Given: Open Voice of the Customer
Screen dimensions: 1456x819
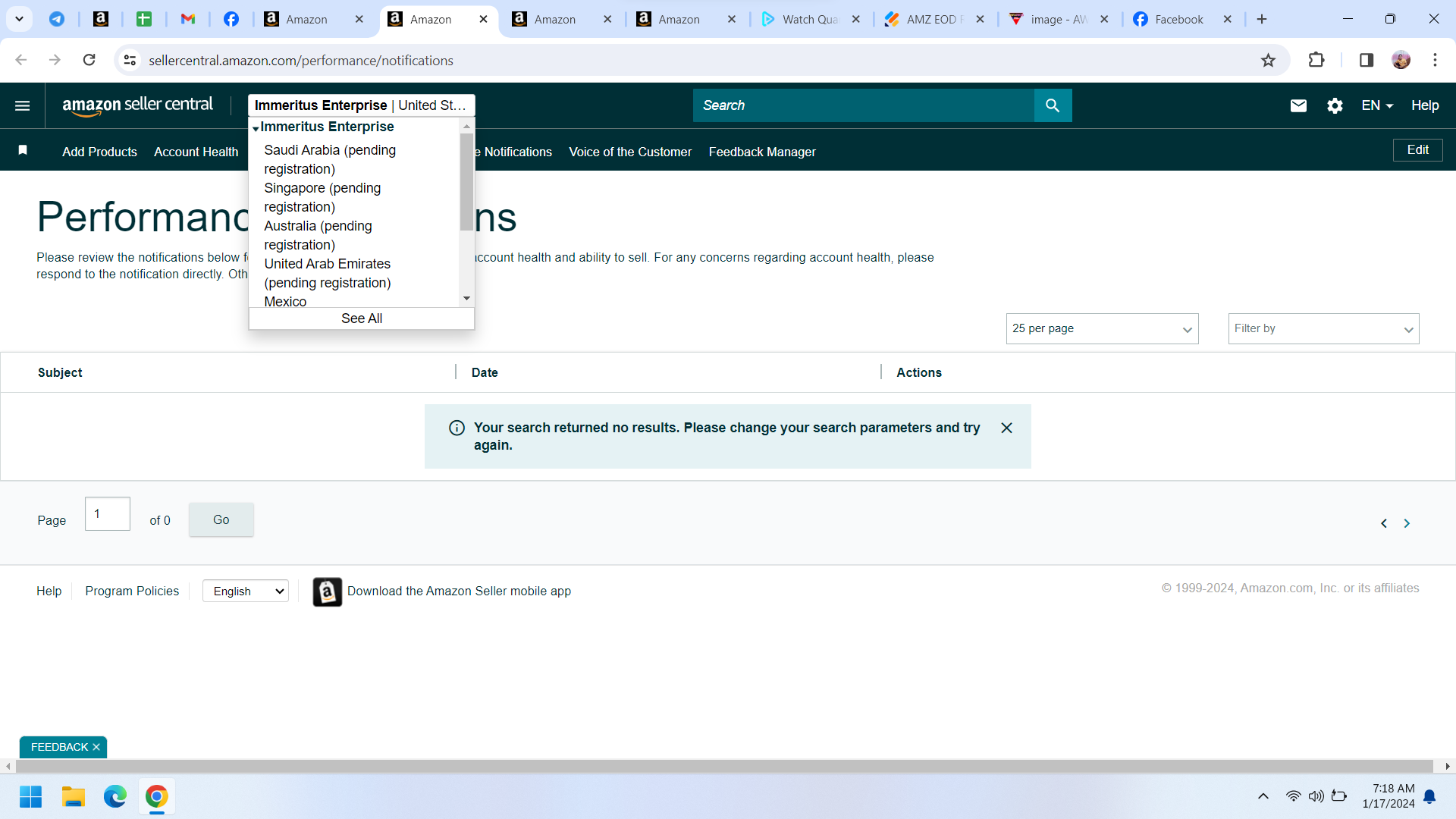Looking at the screenshot, I should 630,152.
